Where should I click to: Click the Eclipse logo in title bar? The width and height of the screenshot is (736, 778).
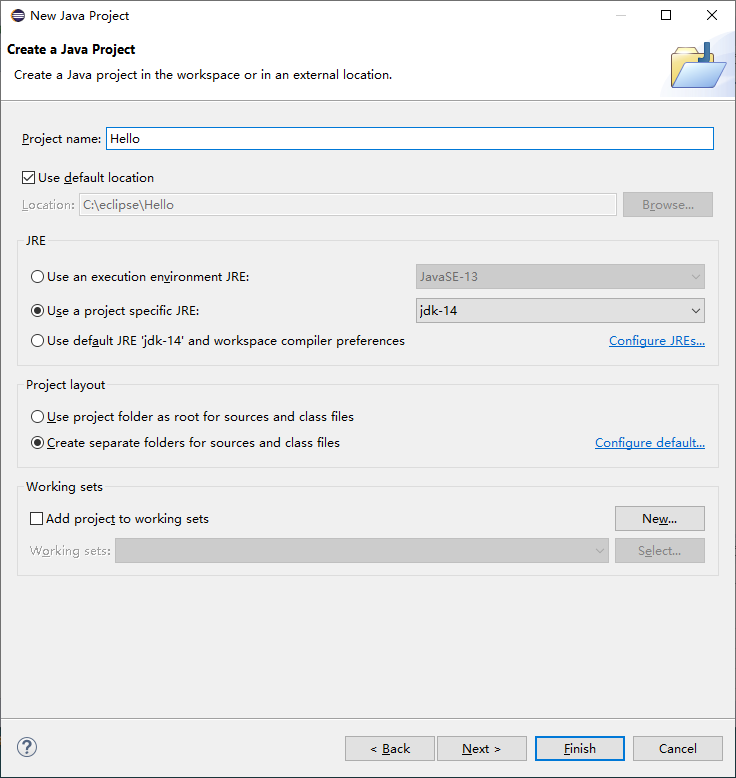click(18, 15)
